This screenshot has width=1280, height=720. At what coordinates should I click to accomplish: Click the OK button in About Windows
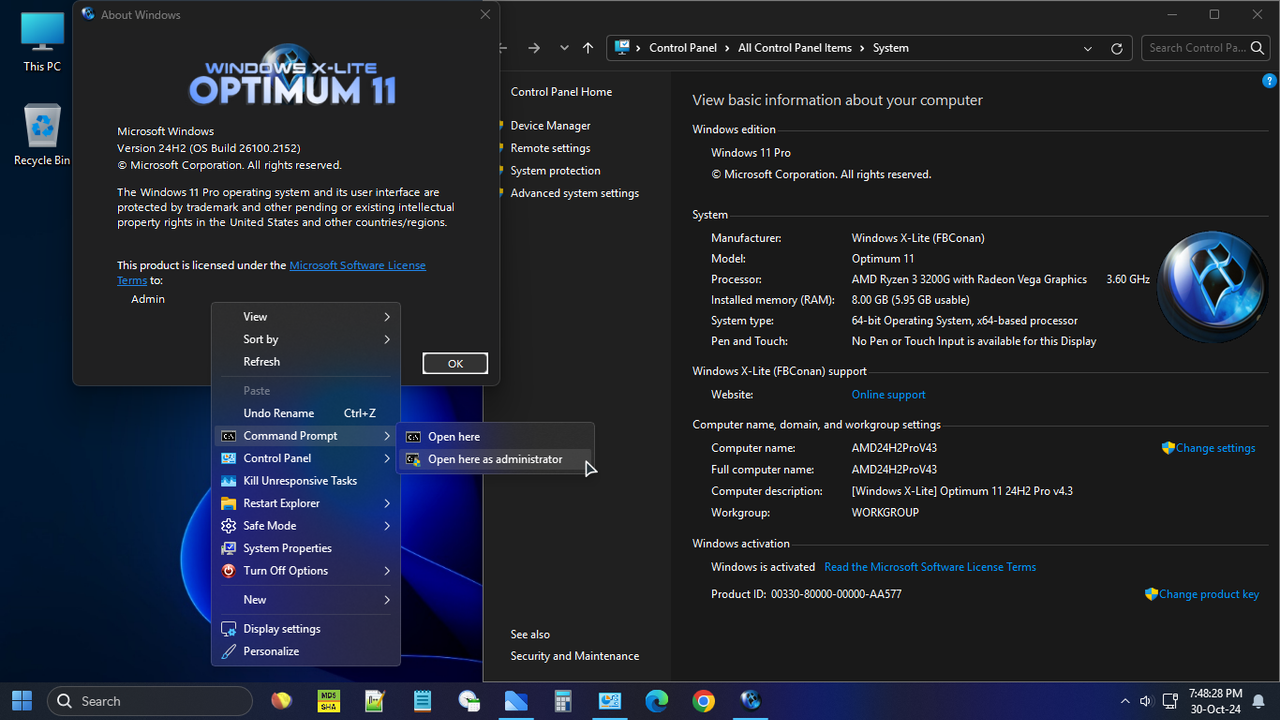click(x=454, y=363)
